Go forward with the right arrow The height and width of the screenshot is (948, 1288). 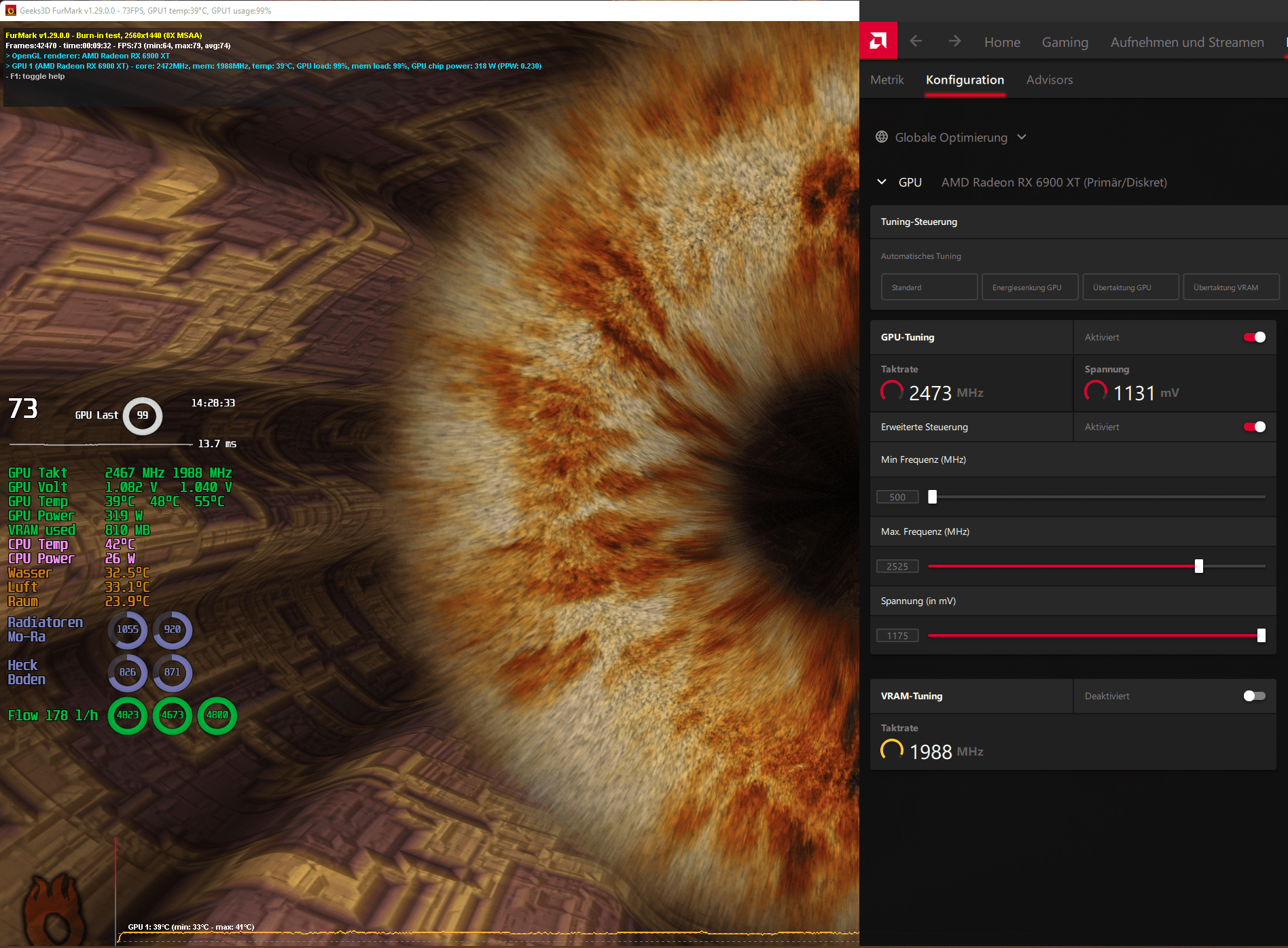954,41
